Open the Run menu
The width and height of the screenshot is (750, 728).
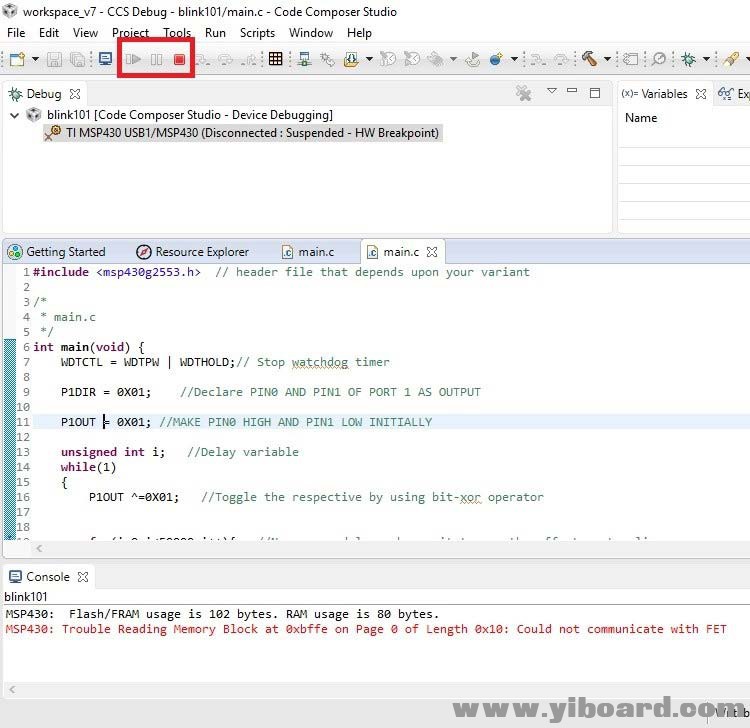pos(215,33)
